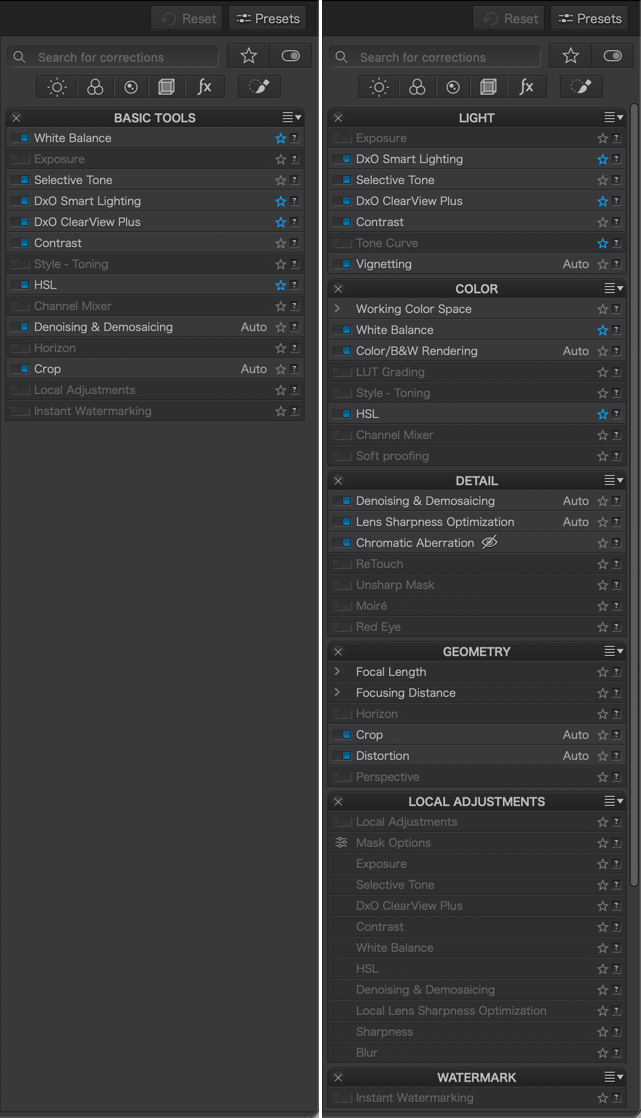Disable Color/B&W Rendering toggle

[342, 351]
